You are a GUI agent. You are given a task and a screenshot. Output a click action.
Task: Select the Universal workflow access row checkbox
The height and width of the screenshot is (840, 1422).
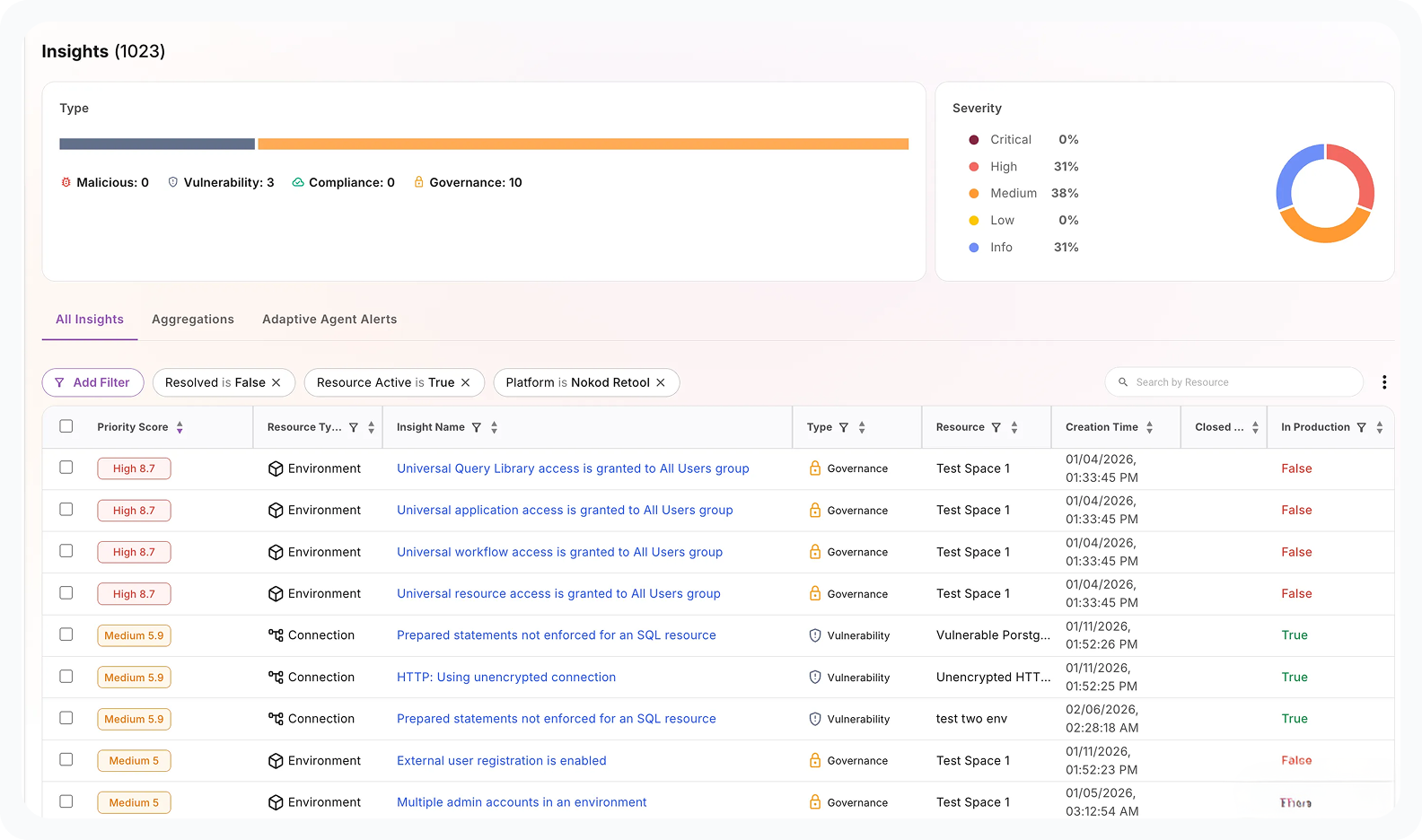click(66, 551)
